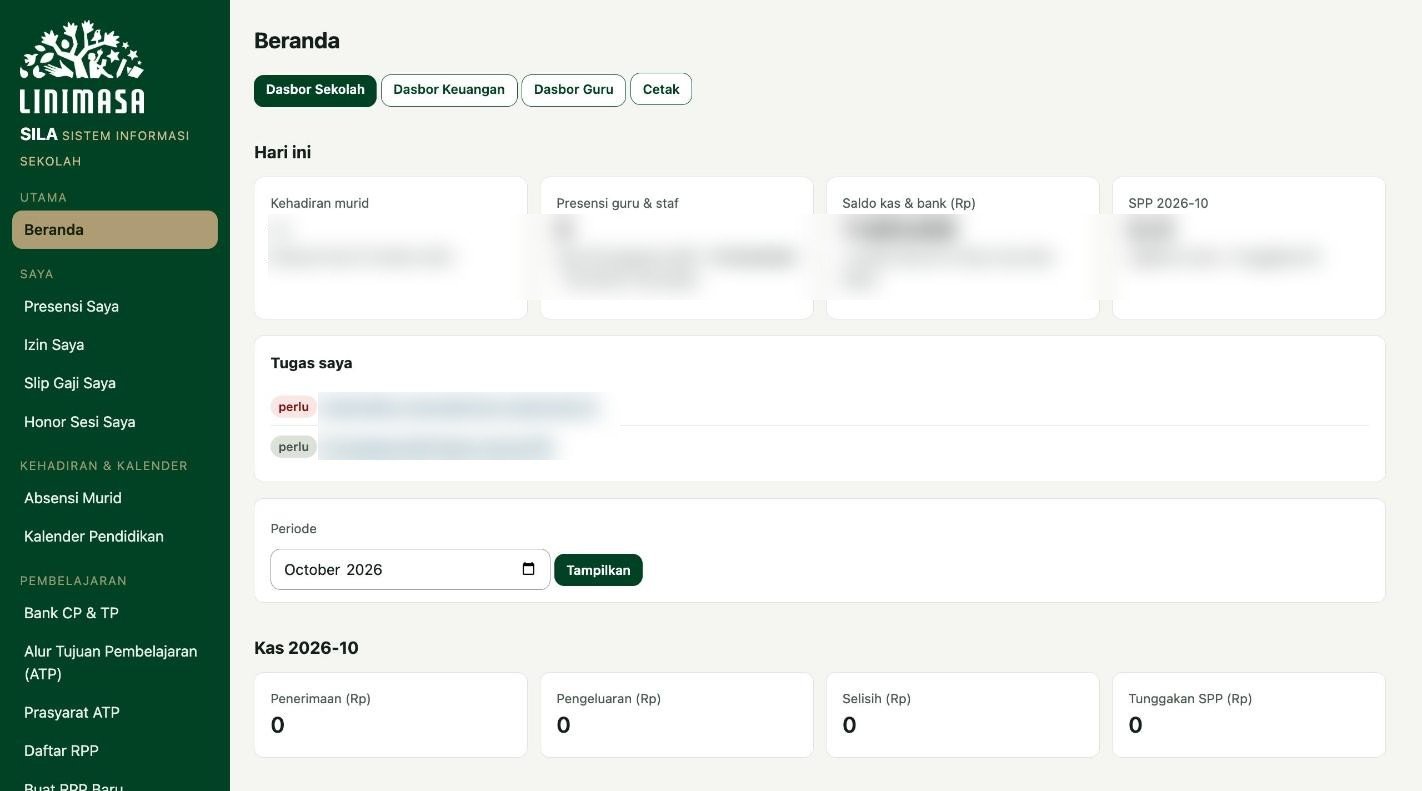
Task: Select the Dasbor Guru tab
Action: point(574,90)
